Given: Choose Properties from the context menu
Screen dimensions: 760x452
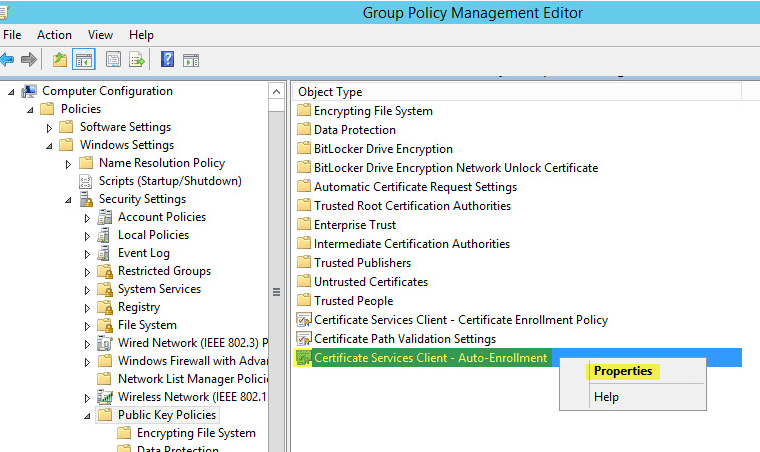Looking at the screenshot, I should tap(623, 371).
